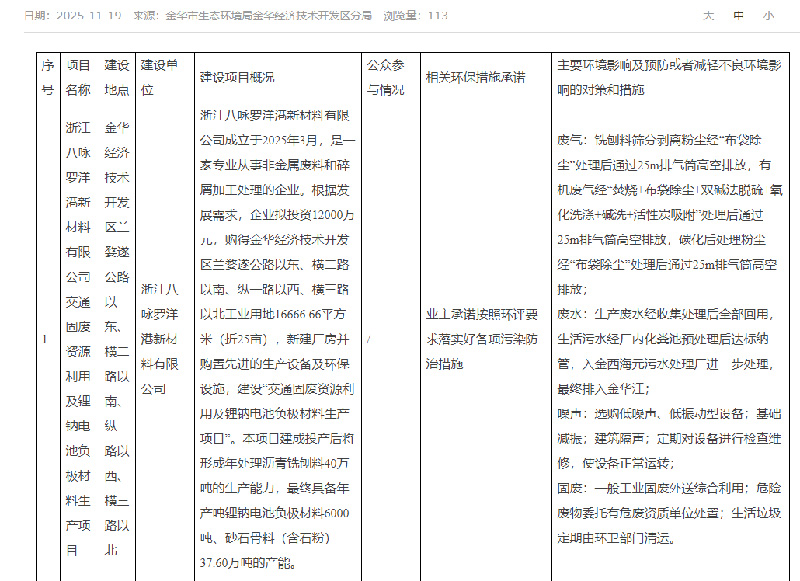Set font size to medium (中)
This screenshot has height=581, width=800.
[739, 16]
